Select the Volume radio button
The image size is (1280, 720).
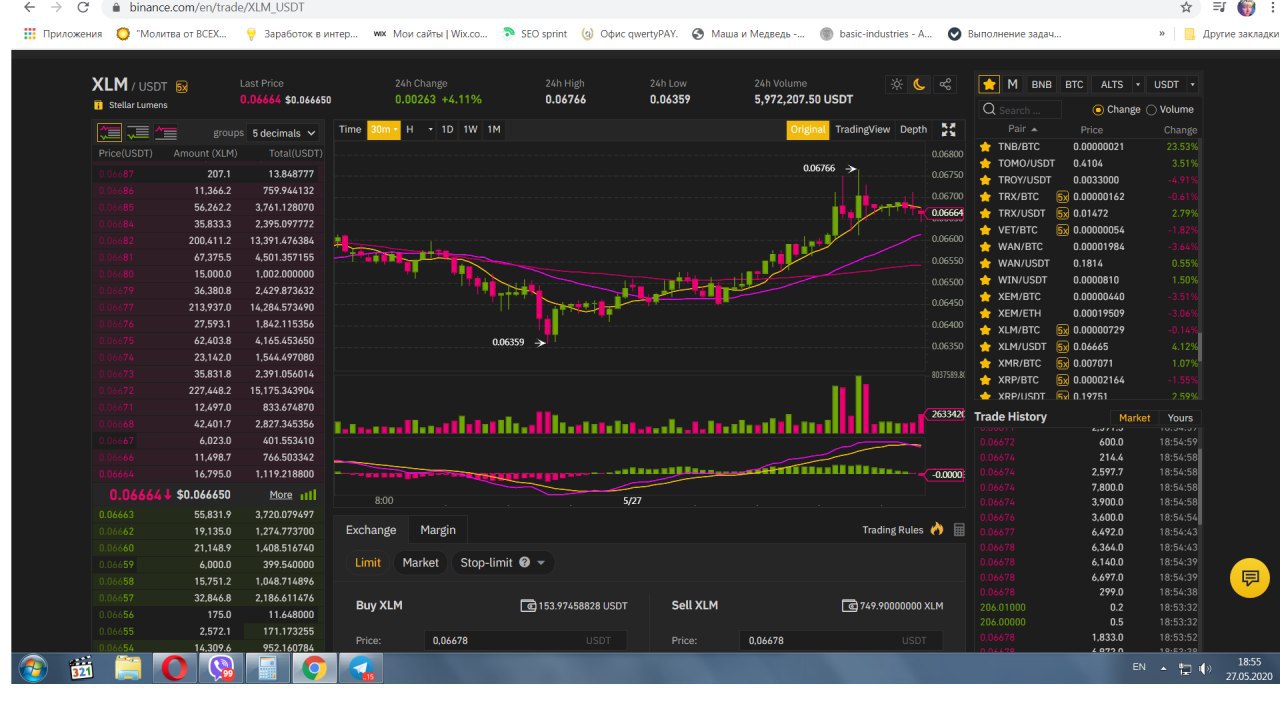[x=1151, y=110]
